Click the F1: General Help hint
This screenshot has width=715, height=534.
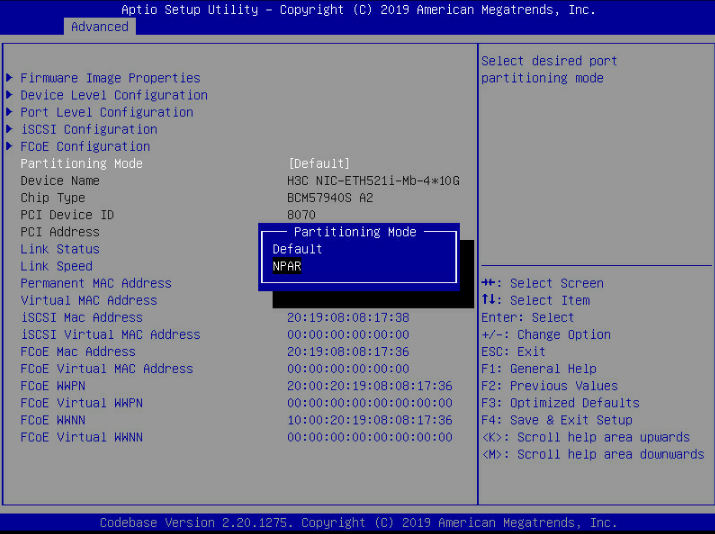[539, 368]
